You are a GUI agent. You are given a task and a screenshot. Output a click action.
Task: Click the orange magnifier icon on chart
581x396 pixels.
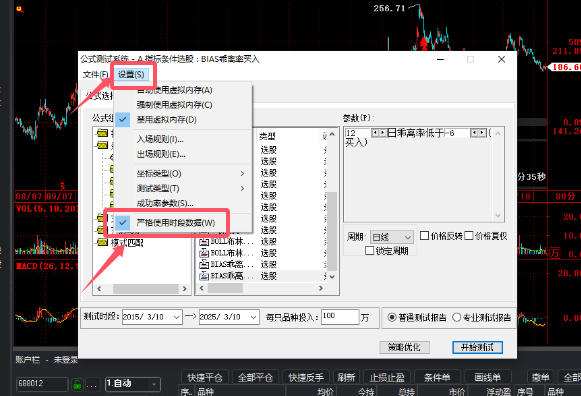pyautogui.click(x=20, y=9)
